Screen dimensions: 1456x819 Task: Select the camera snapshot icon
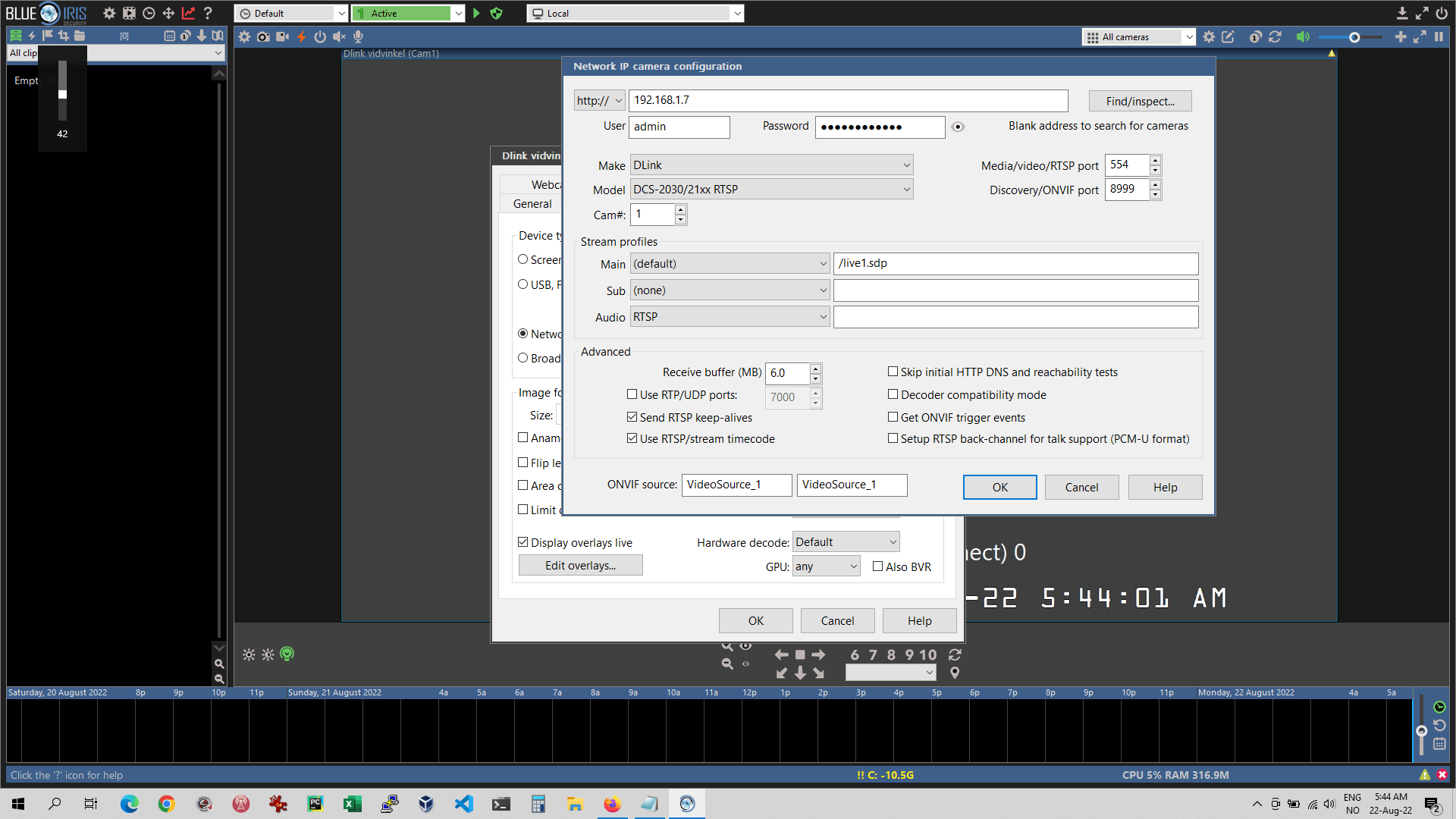pyautogui.click(x=263, y=36)
